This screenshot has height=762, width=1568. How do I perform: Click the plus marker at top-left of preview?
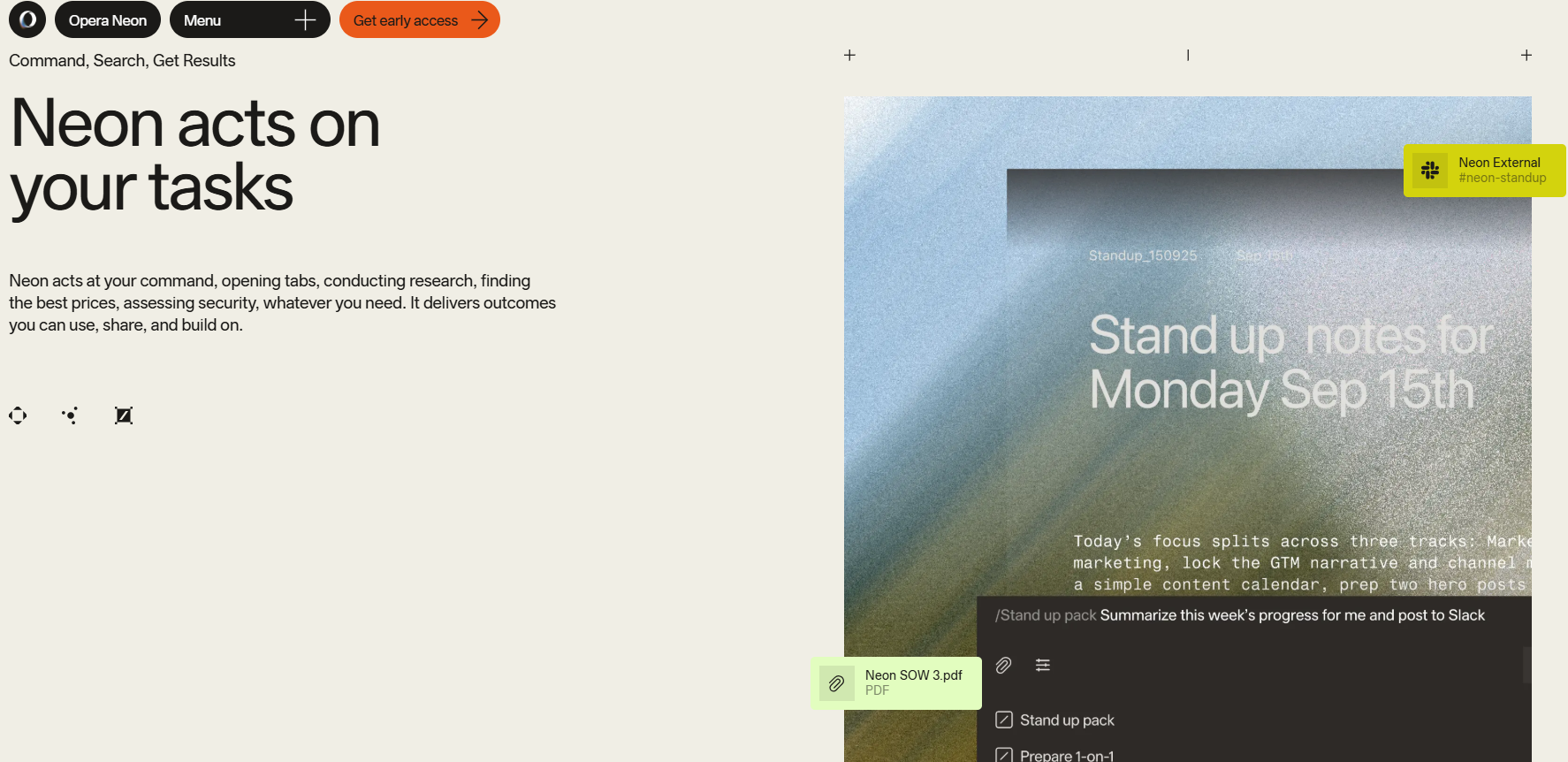tap(849, 55)
